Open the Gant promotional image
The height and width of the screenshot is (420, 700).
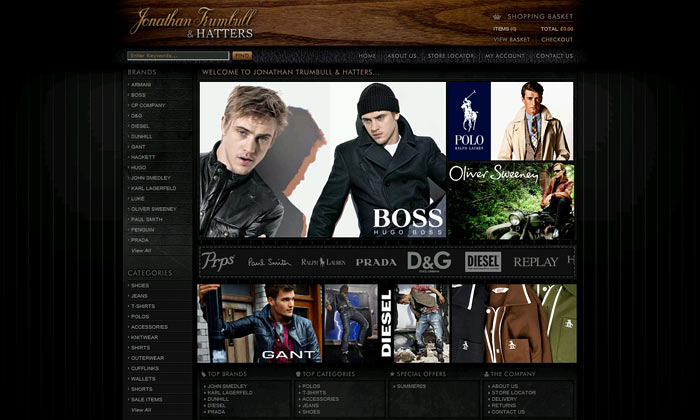click(x=259, y=324)
